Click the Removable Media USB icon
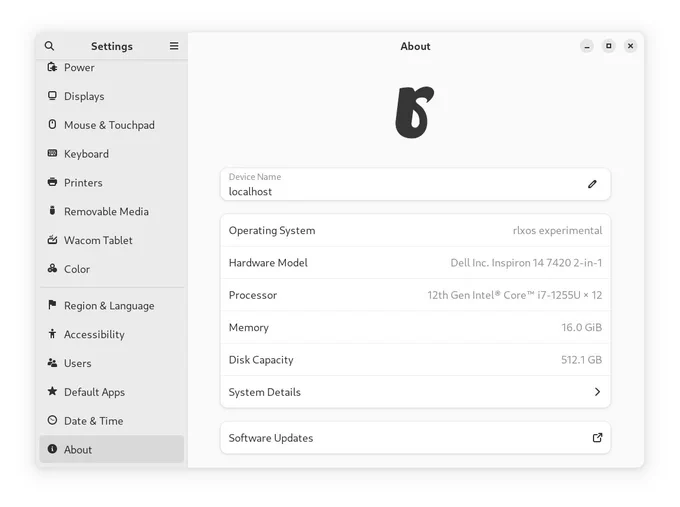Image resolution: width=680 pixels, height=507 pixels. coord(52,211)
